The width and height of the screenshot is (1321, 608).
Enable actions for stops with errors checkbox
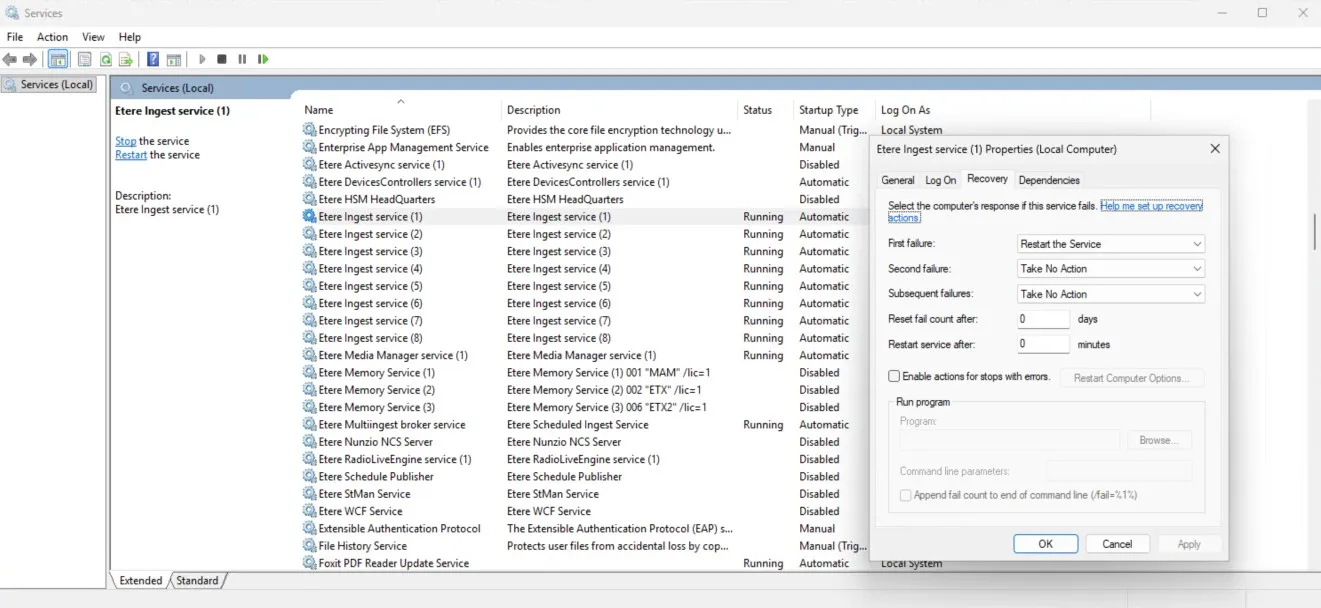pos(894,377)
